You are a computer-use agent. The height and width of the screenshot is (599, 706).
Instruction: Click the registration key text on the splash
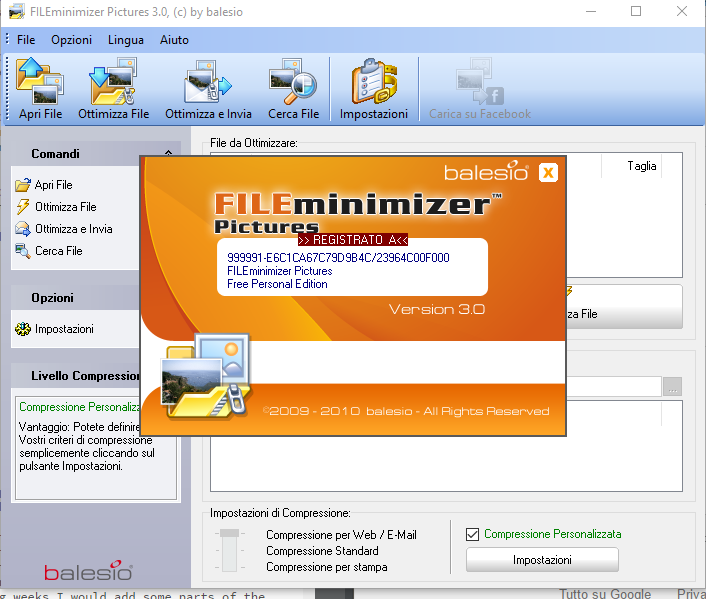pos(338,258)
